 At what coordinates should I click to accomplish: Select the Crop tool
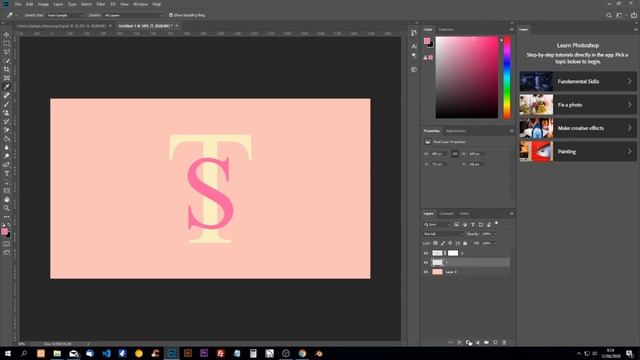click(x=7, y=69)
